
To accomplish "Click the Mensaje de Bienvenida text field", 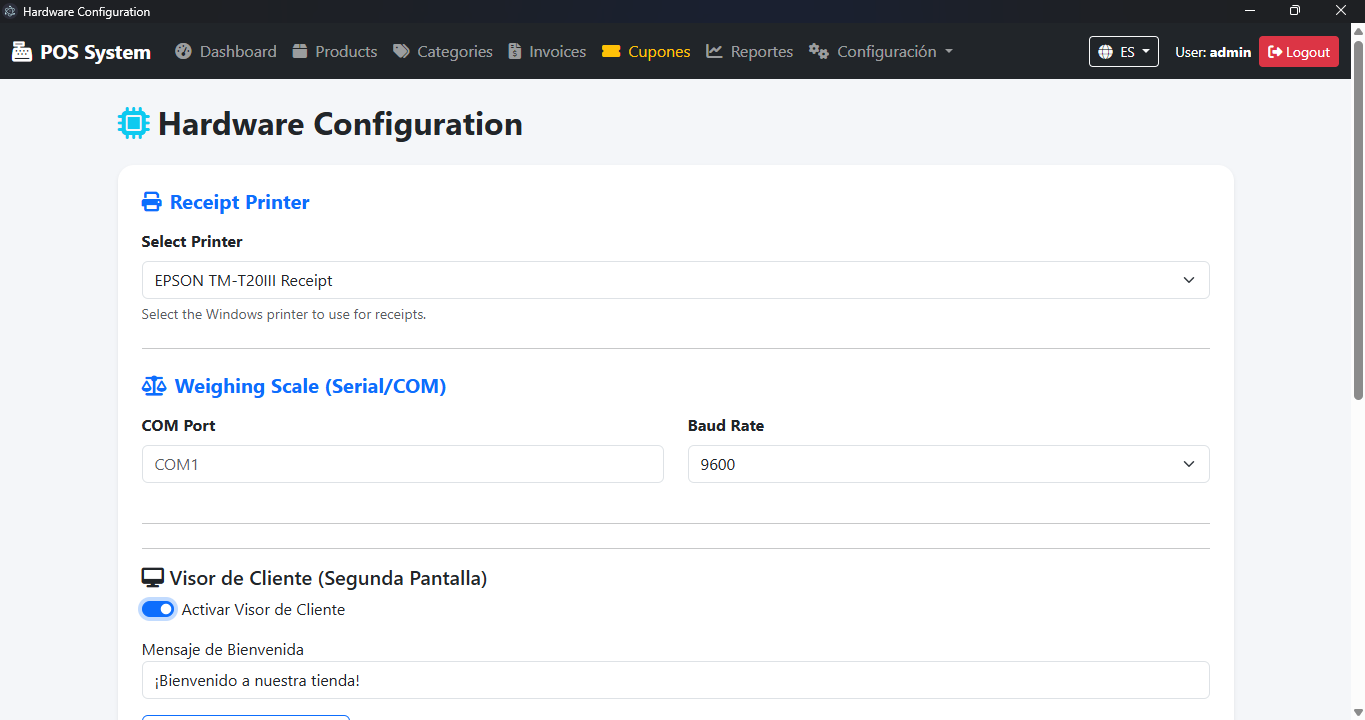I will point(675,680).
